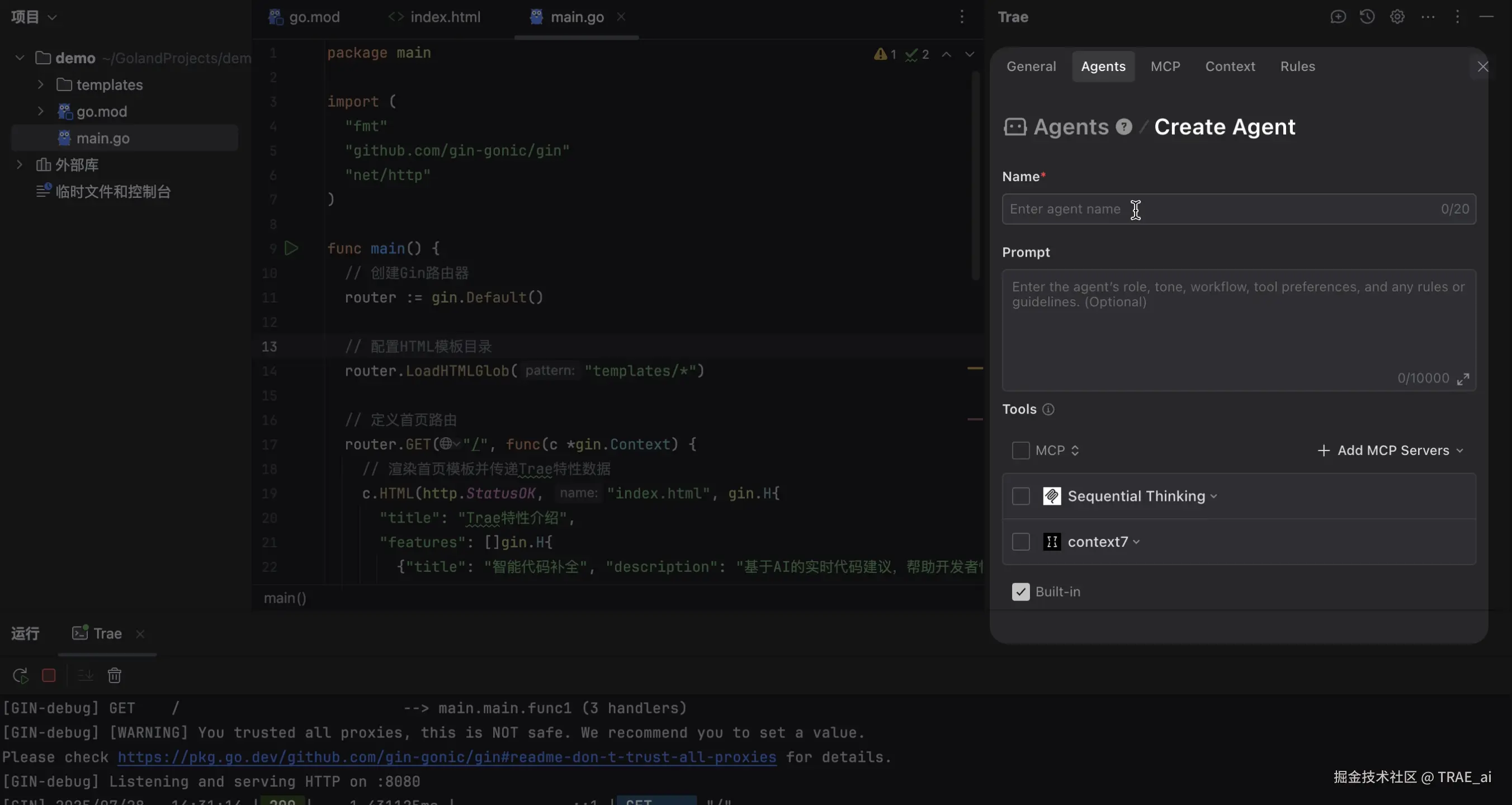The image size is (1512, 805).
Task: Stop the running process with red square
Action: pos(49,675)
